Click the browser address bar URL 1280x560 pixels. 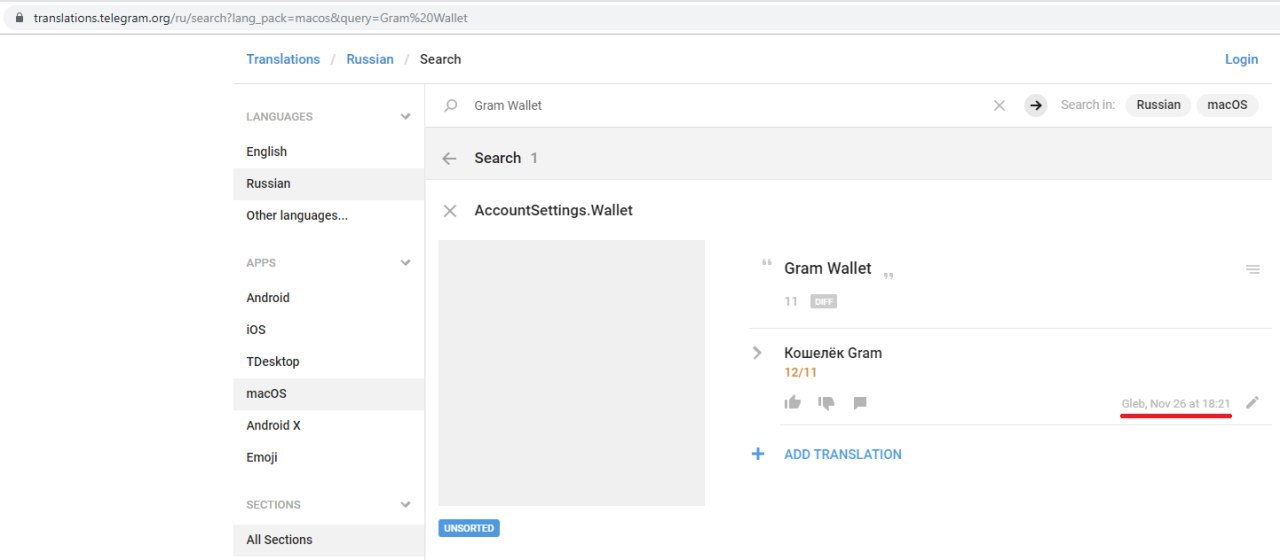(250, 18)
